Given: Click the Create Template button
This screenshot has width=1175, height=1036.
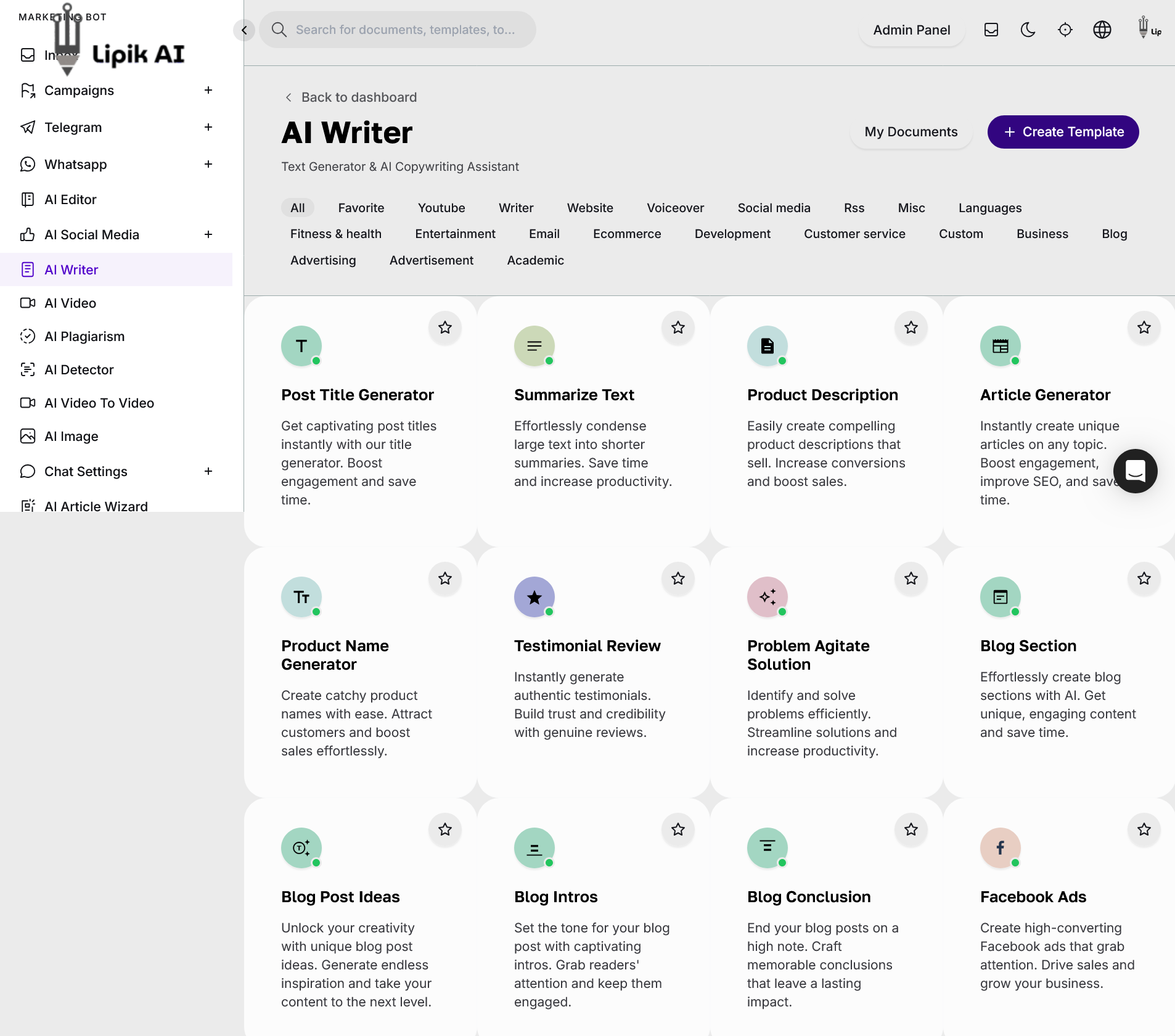Looking at the screenshot, I should pyautogui.click(x=1063, y=132).
